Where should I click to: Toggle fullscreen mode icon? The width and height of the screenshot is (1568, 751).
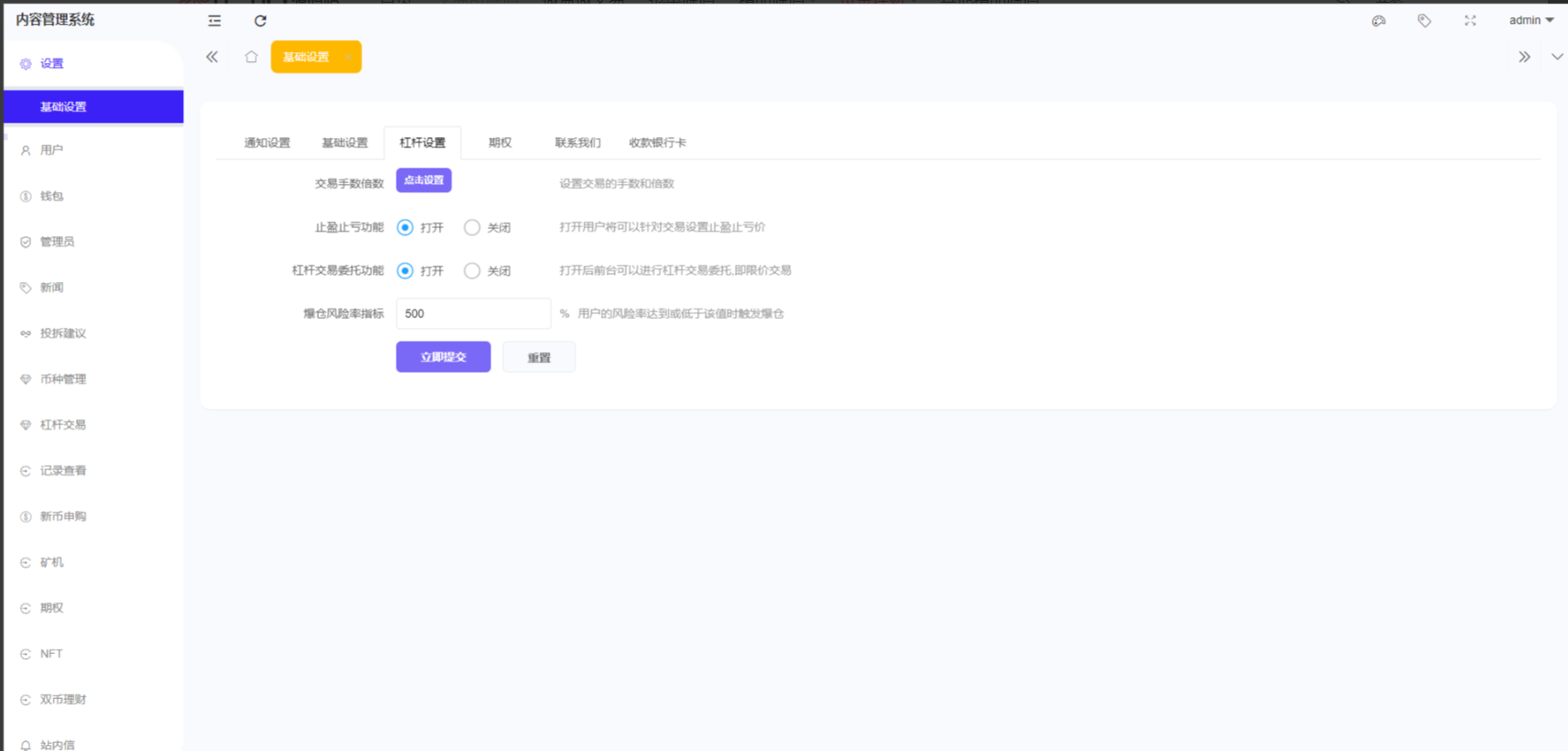click(x=1470, y=21)
